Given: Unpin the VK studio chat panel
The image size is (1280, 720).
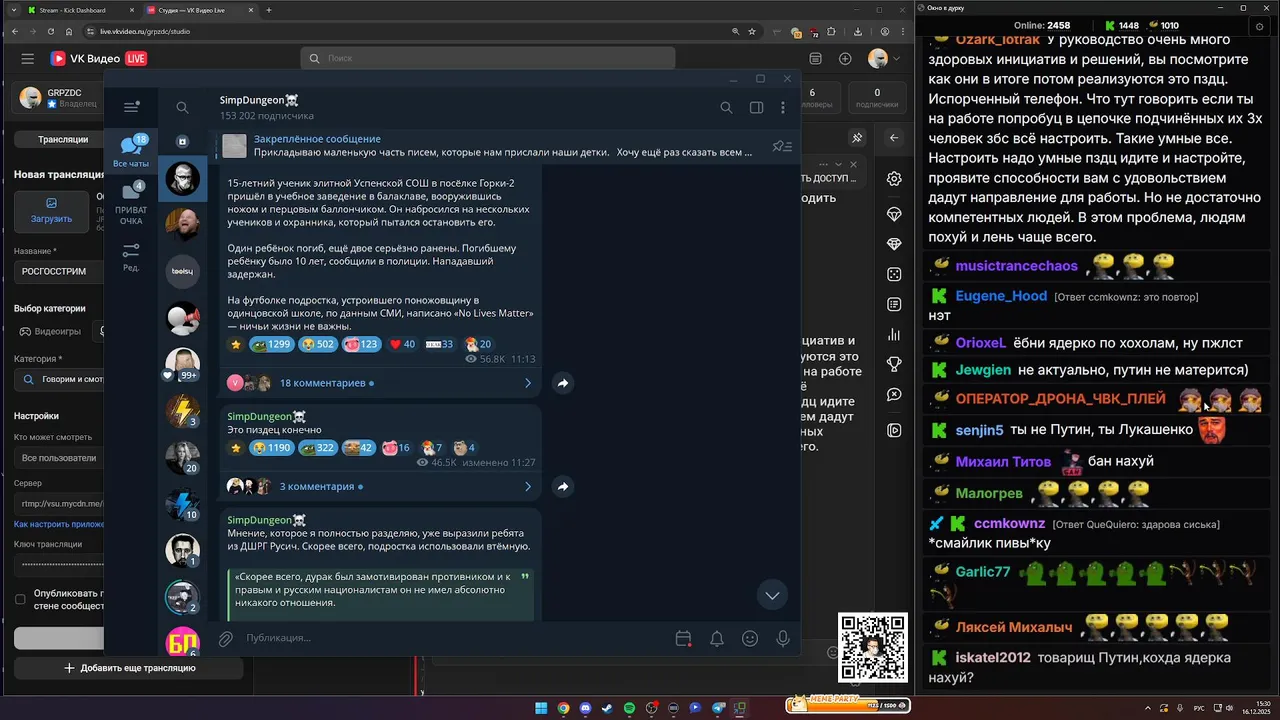Looking at the screenshot, I should click(857, 138).
